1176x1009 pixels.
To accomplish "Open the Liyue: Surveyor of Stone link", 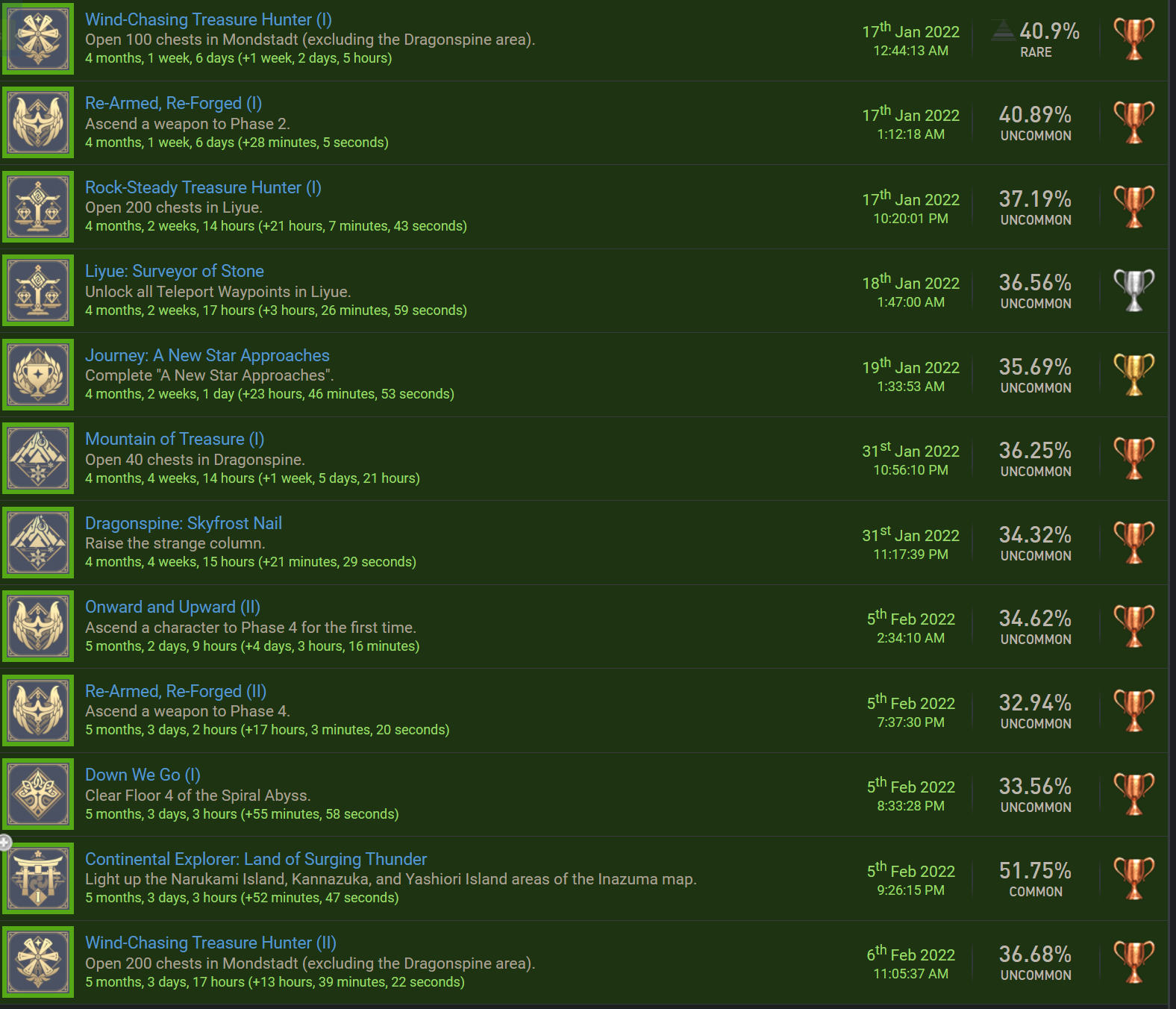I will tap(175, 271).
